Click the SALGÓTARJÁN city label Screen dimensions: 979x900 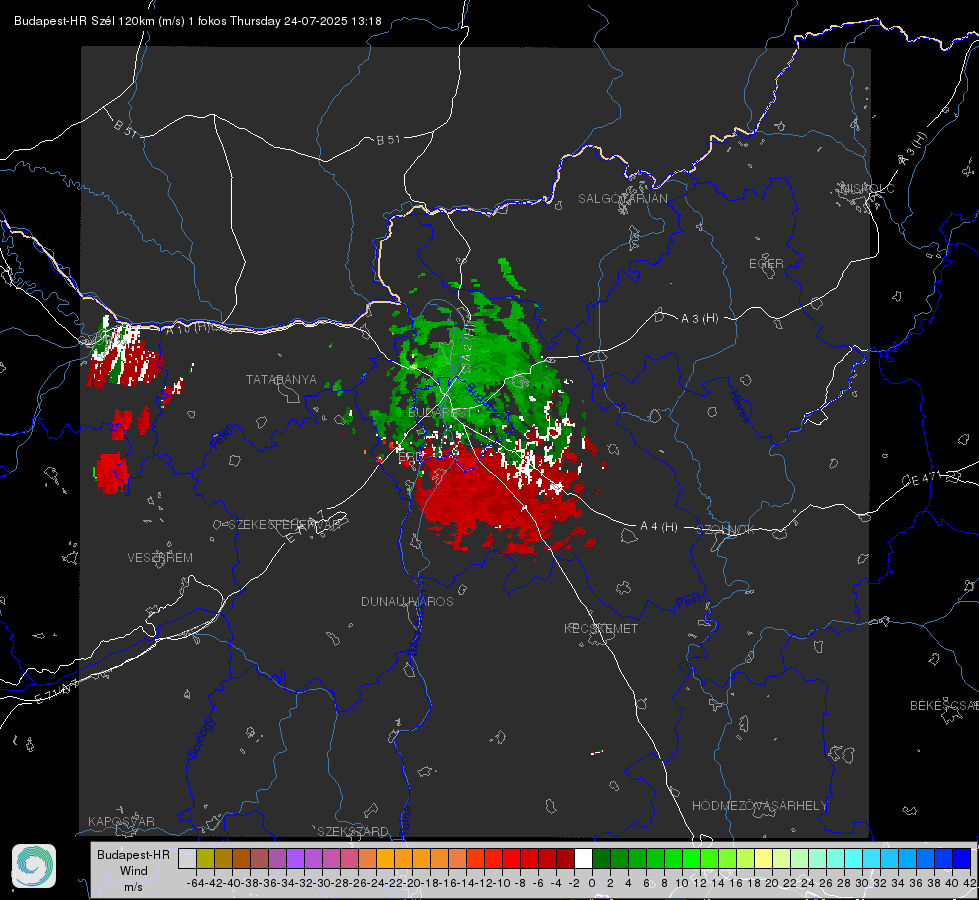[x=622, y=199]
